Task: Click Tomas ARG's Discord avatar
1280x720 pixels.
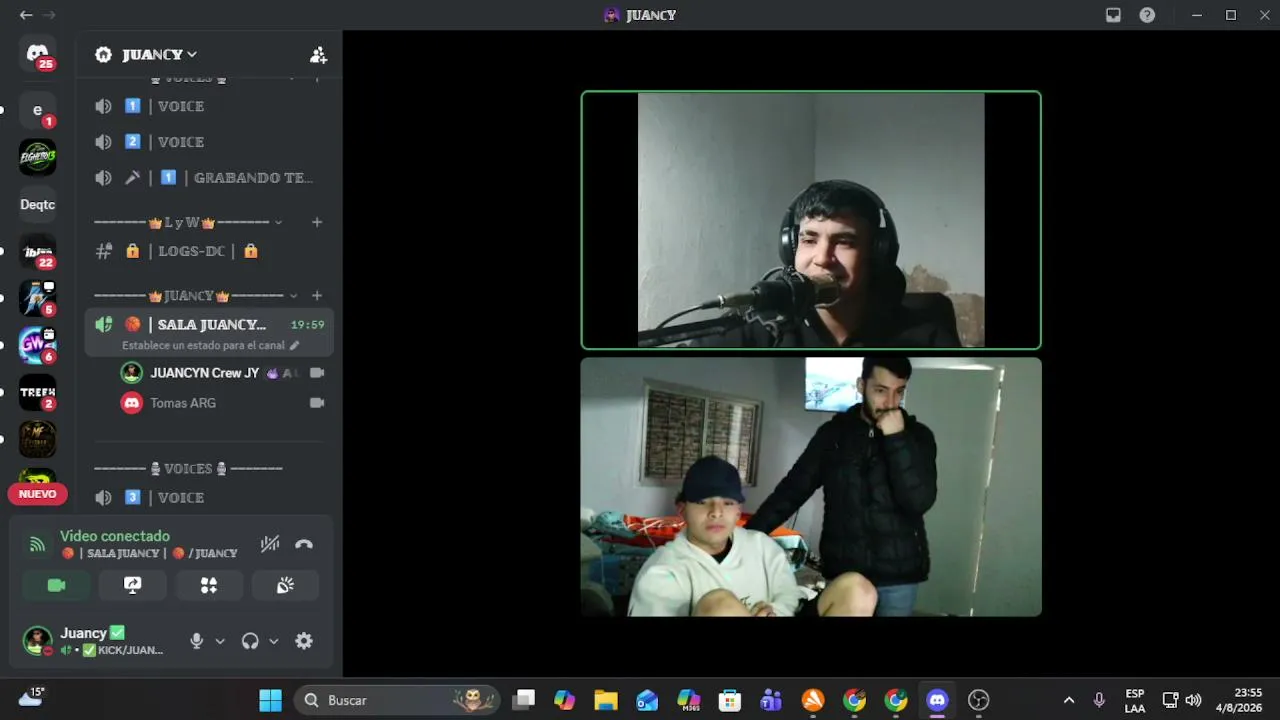Action: tap(131, 403)
